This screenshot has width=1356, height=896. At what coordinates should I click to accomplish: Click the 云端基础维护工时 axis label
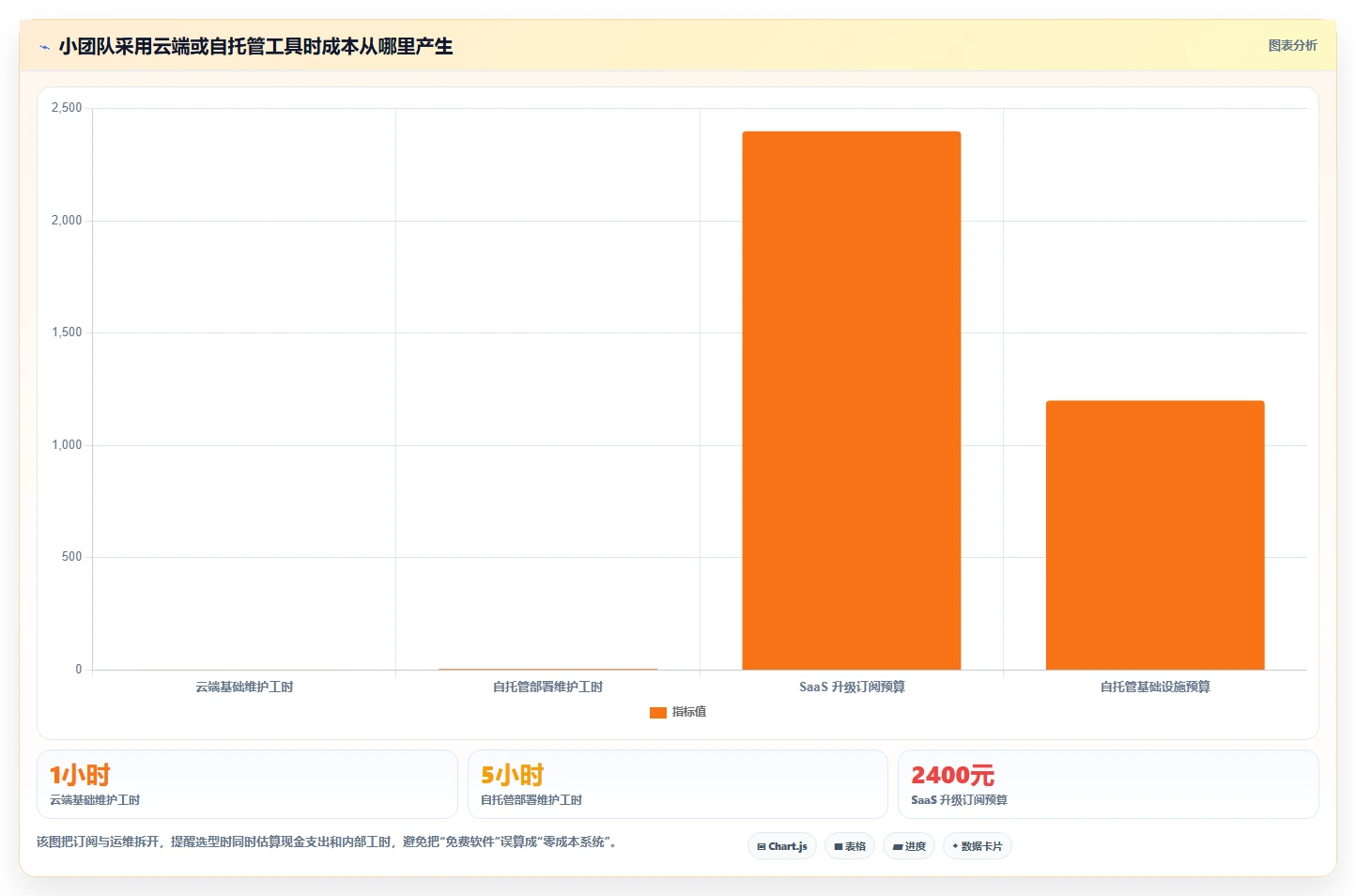[x=244, y=687]
